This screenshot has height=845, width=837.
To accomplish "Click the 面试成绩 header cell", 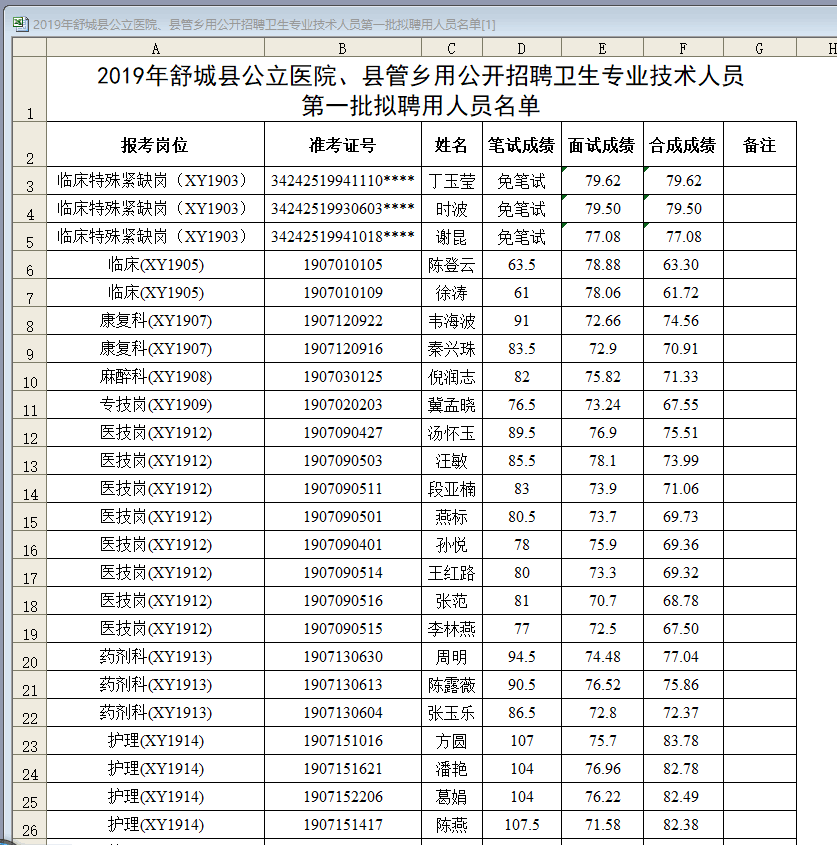I will tap(603, 144).
